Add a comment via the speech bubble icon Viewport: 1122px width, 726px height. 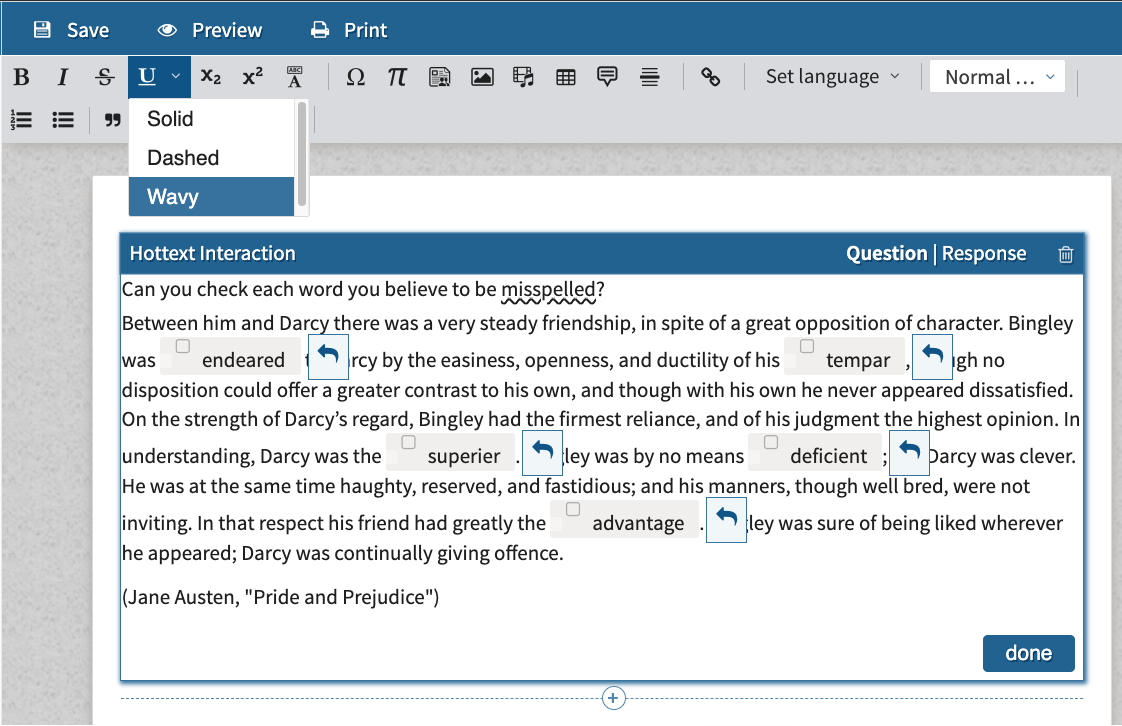coord(607,76)
